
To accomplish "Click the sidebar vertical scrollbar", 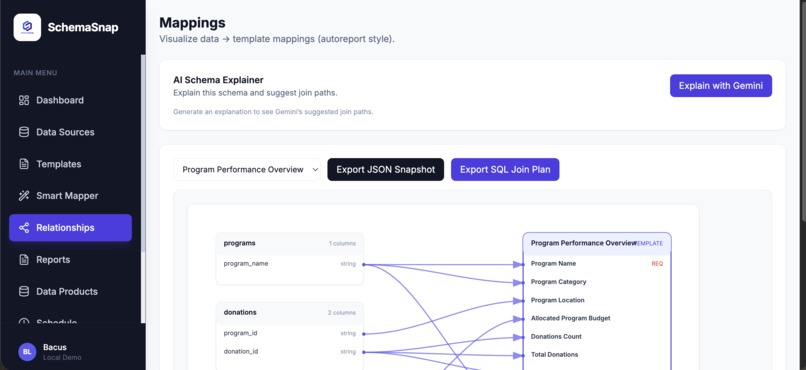I will pos(143,154).
